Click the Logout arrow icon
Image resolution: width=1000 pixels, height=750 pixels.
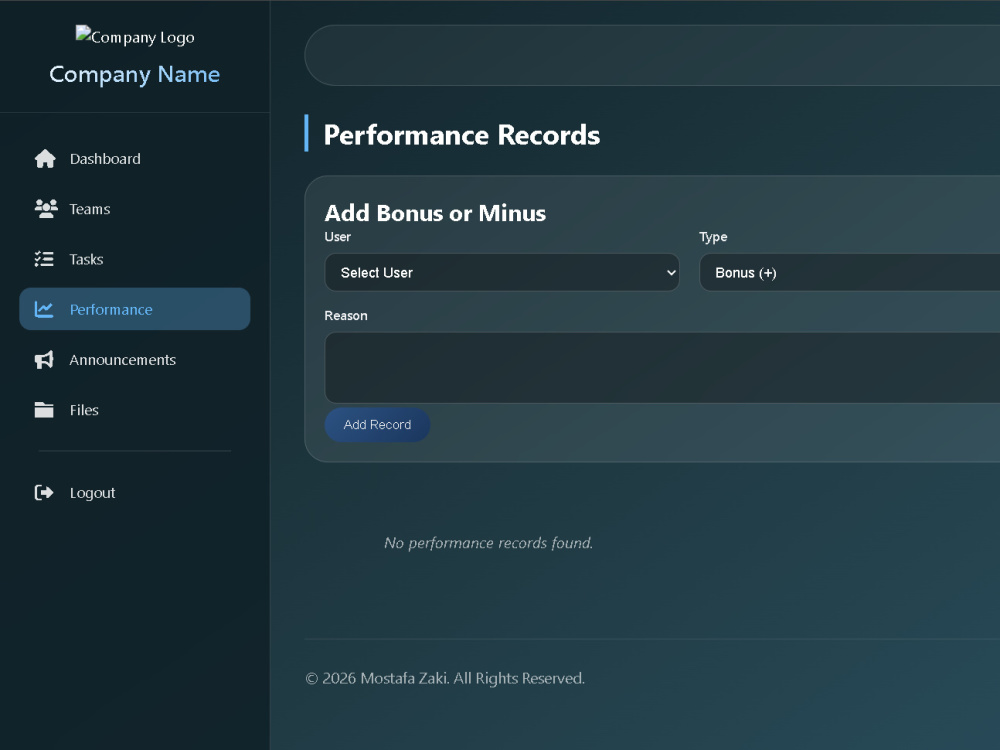[x=44, y=492]
